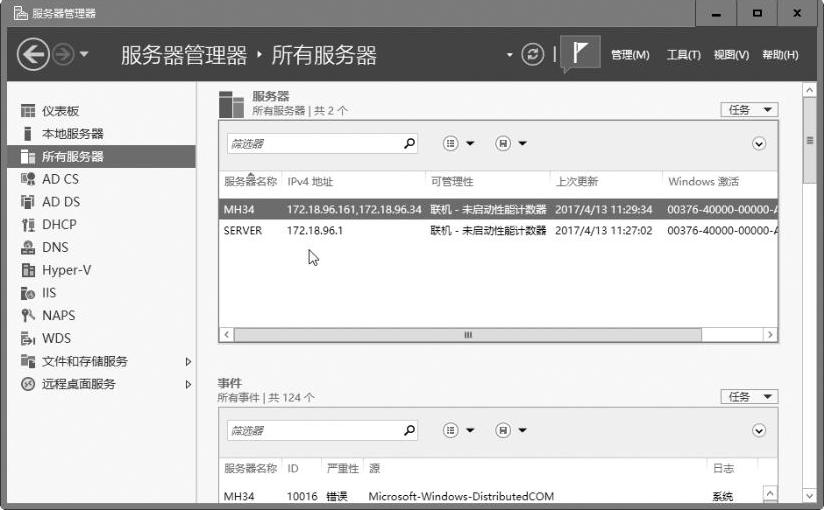Sort events by 日志 column header
The height and width of the screenshot is (510, 824).
[x=723, y=468]
